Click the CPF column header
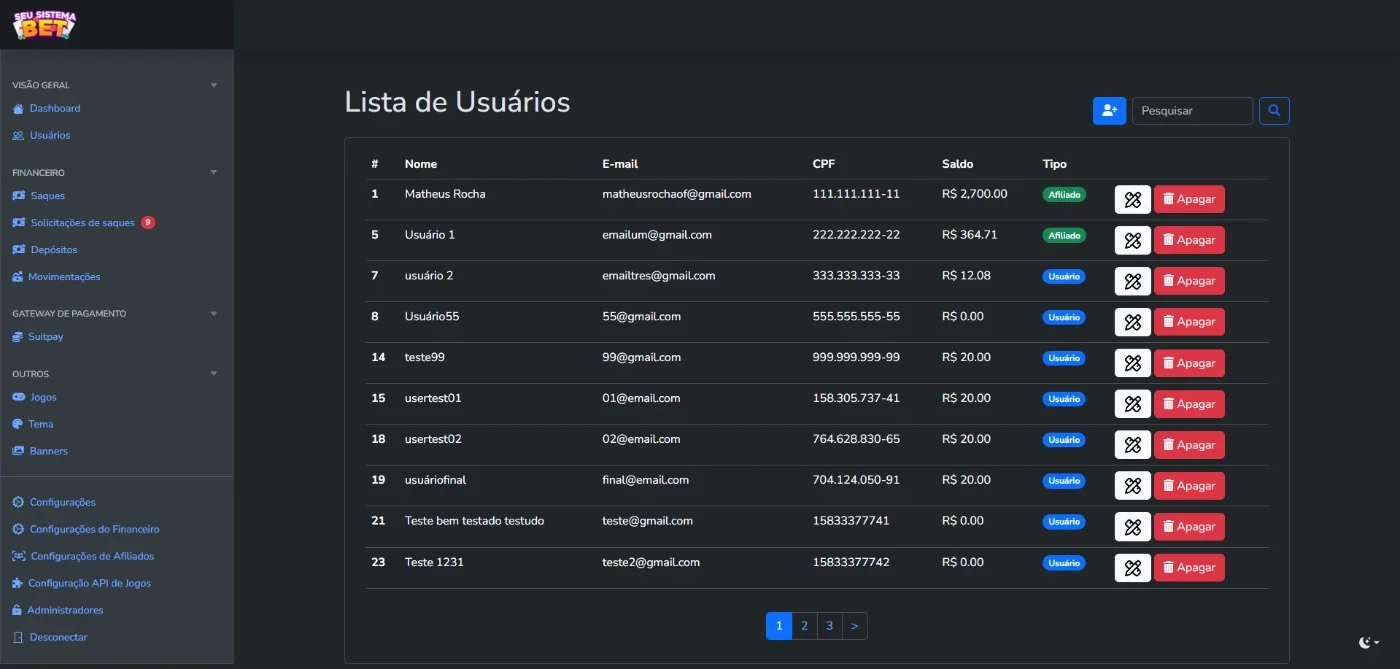Screen dimensions: 1400x669 tap(825, 164)
